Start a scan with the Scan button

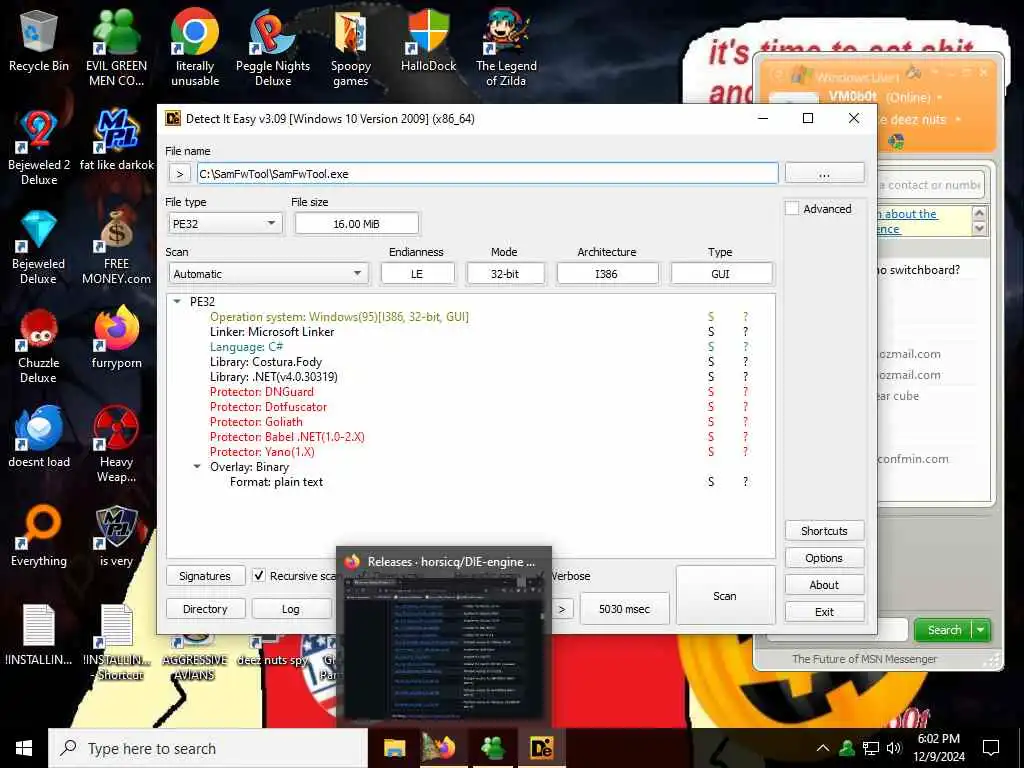(x=725, y=596)
